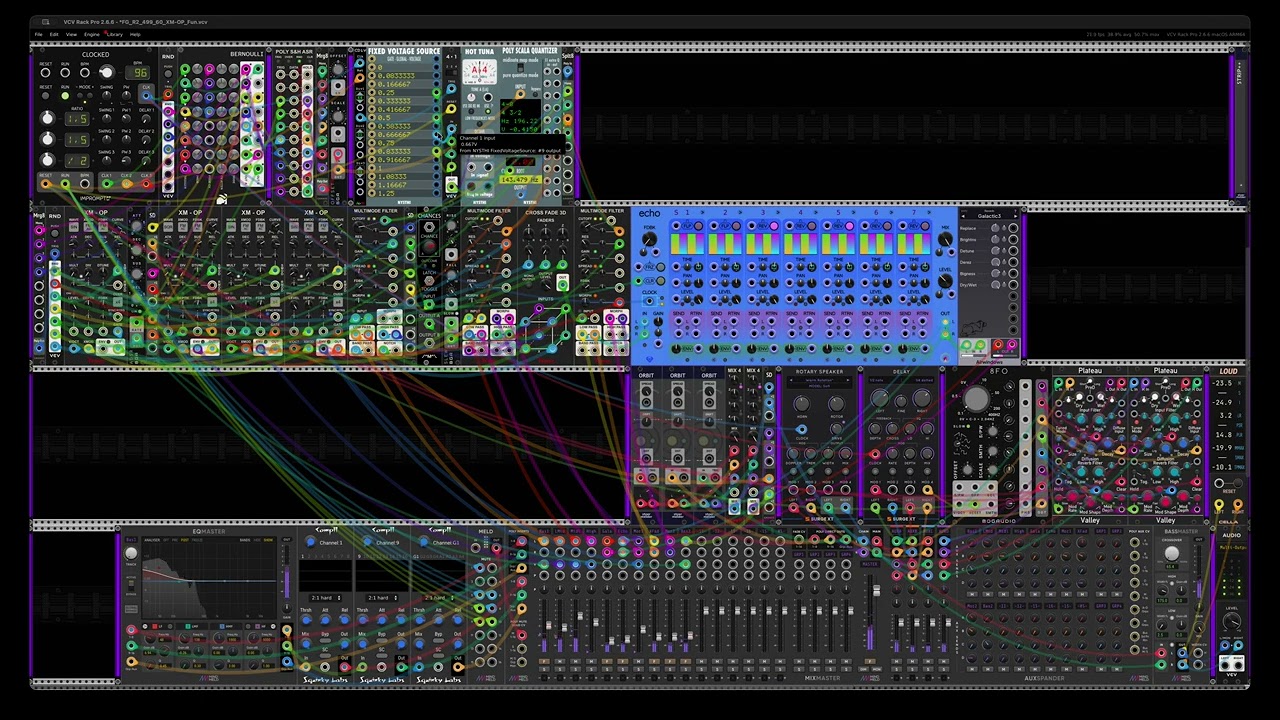Viewport: 1280px width, 720px height.
Task: Click the Bigness knob on Galactic3
Action: 995,273
